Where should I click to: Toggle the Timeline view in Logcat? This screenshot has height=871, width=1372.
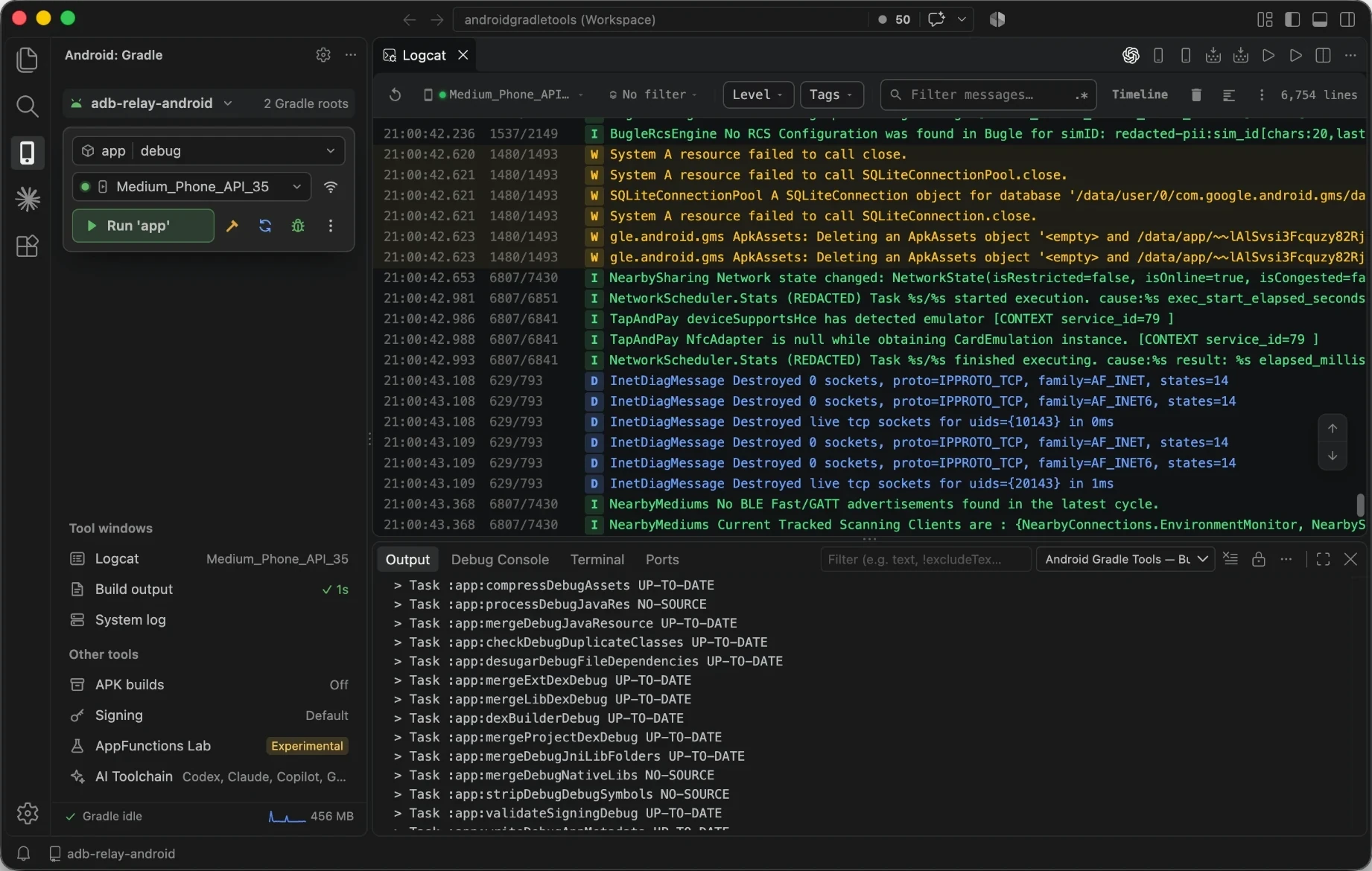(x=1140, y=95)
